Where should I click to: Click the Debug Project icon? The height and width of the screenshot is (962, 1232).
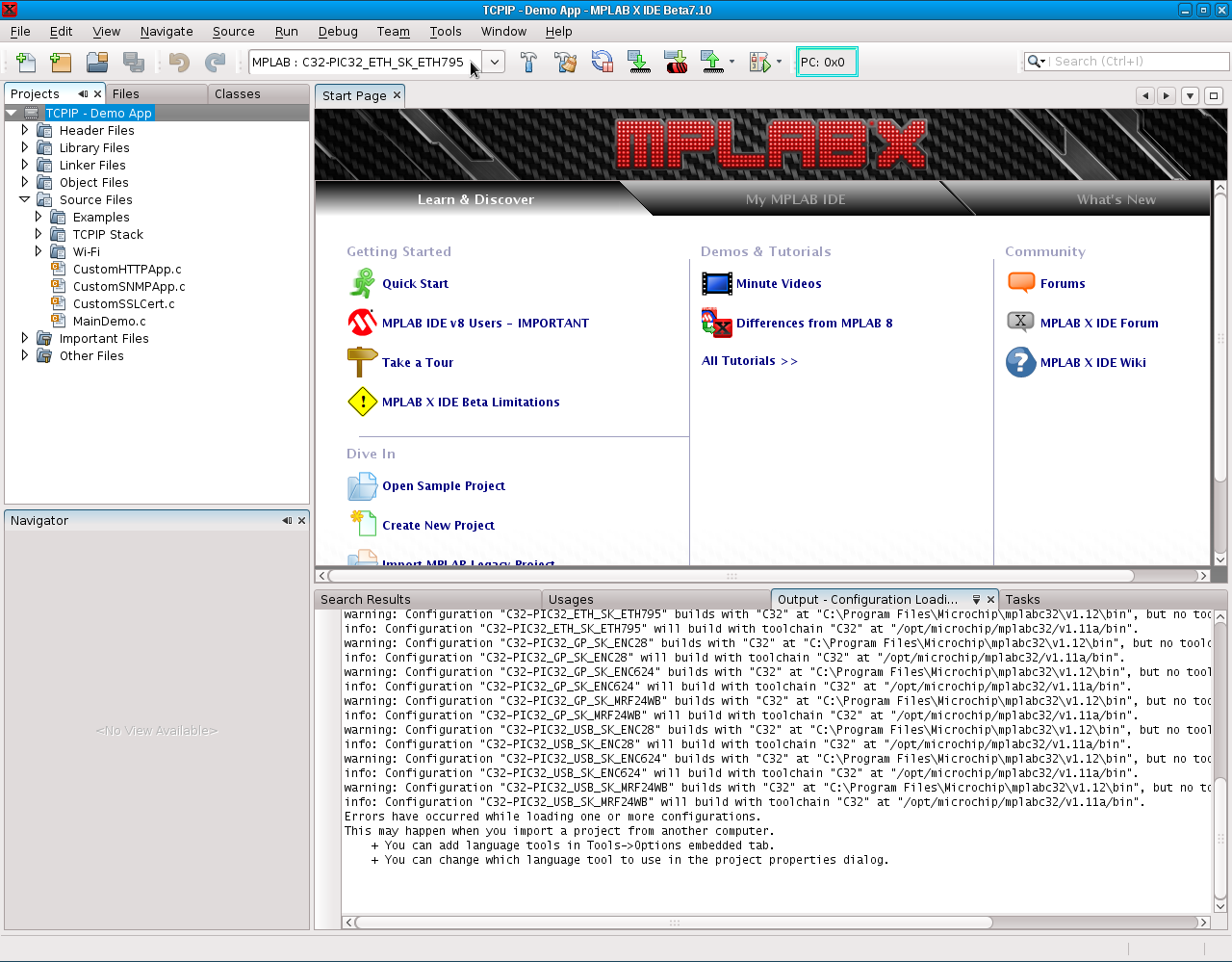[x=759, y=63]
